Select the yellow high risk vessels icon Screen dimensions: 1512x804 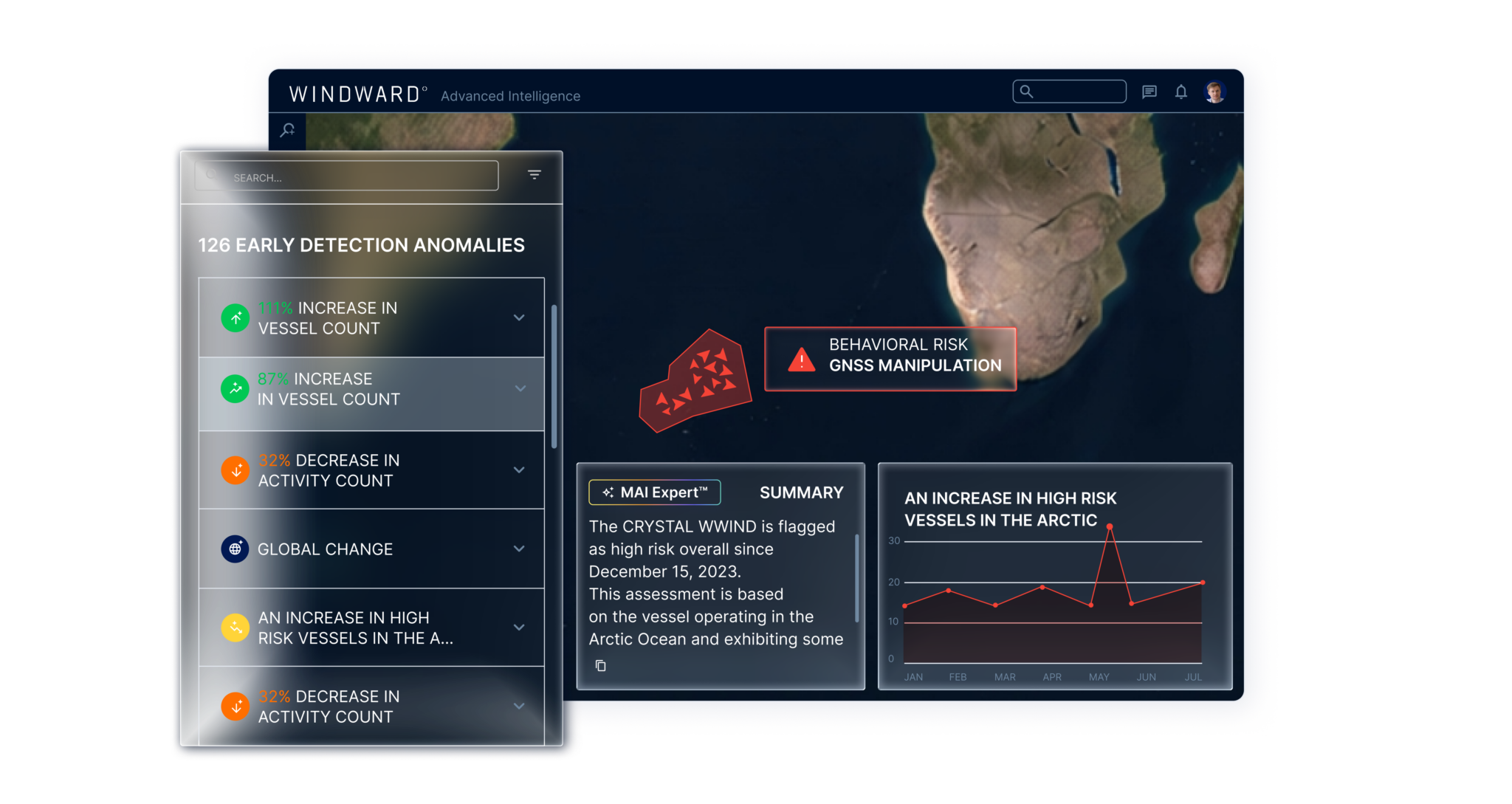(235, 628)
